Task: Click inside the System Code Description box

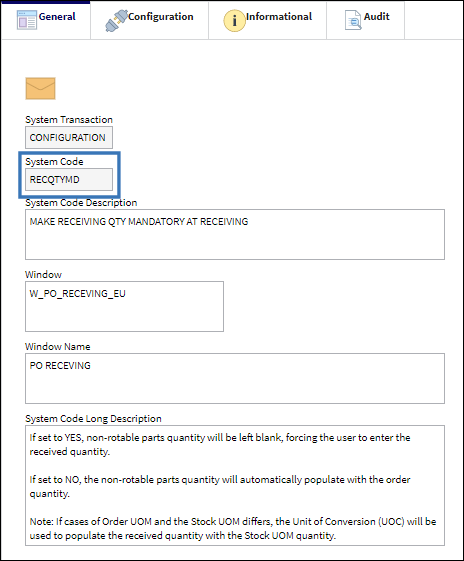Action: [235, 234]
